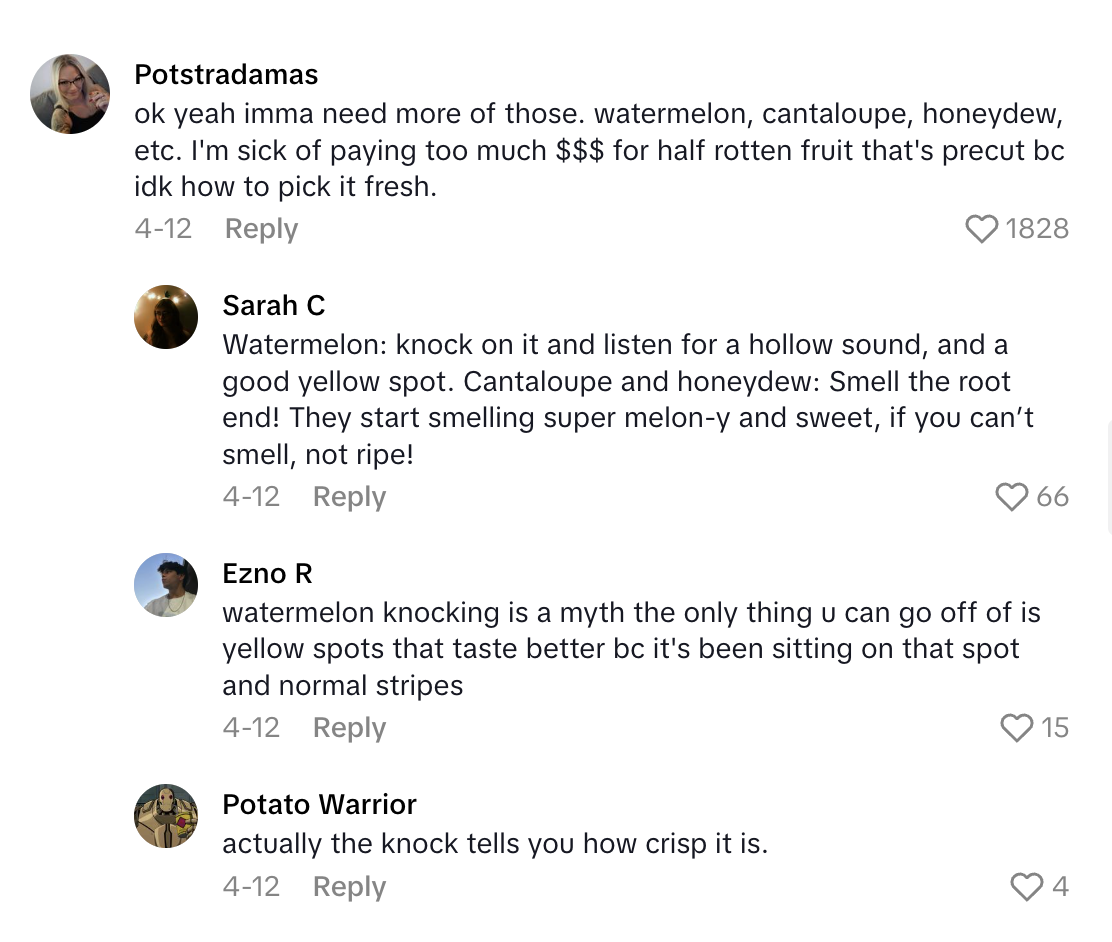
Task: Click the 66 likes count
Action: 1052,497
